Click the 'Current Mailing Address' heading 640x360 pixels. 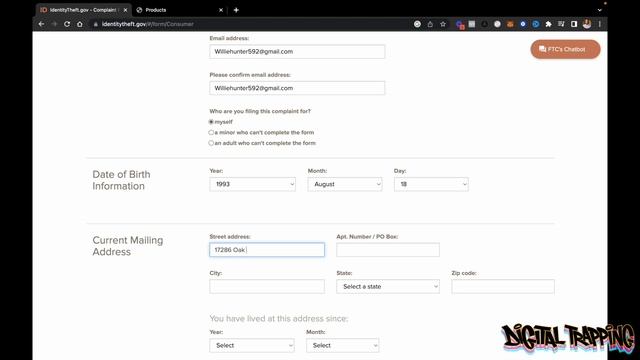pyautogui.click(x=127, y=246)
